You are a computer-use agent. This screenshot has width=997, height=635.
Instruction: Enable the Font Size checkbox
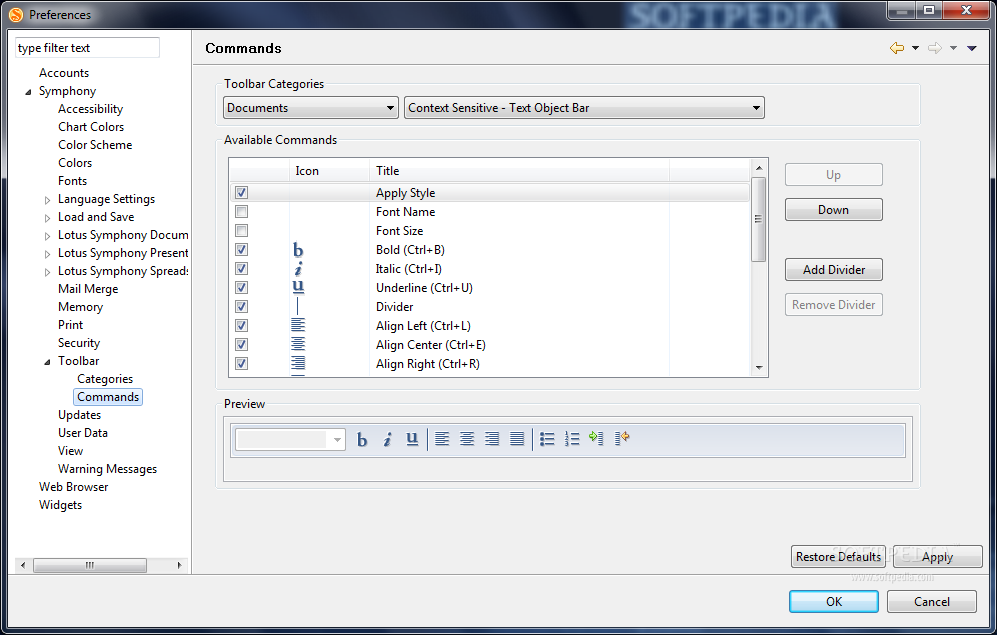coord(242,231)
